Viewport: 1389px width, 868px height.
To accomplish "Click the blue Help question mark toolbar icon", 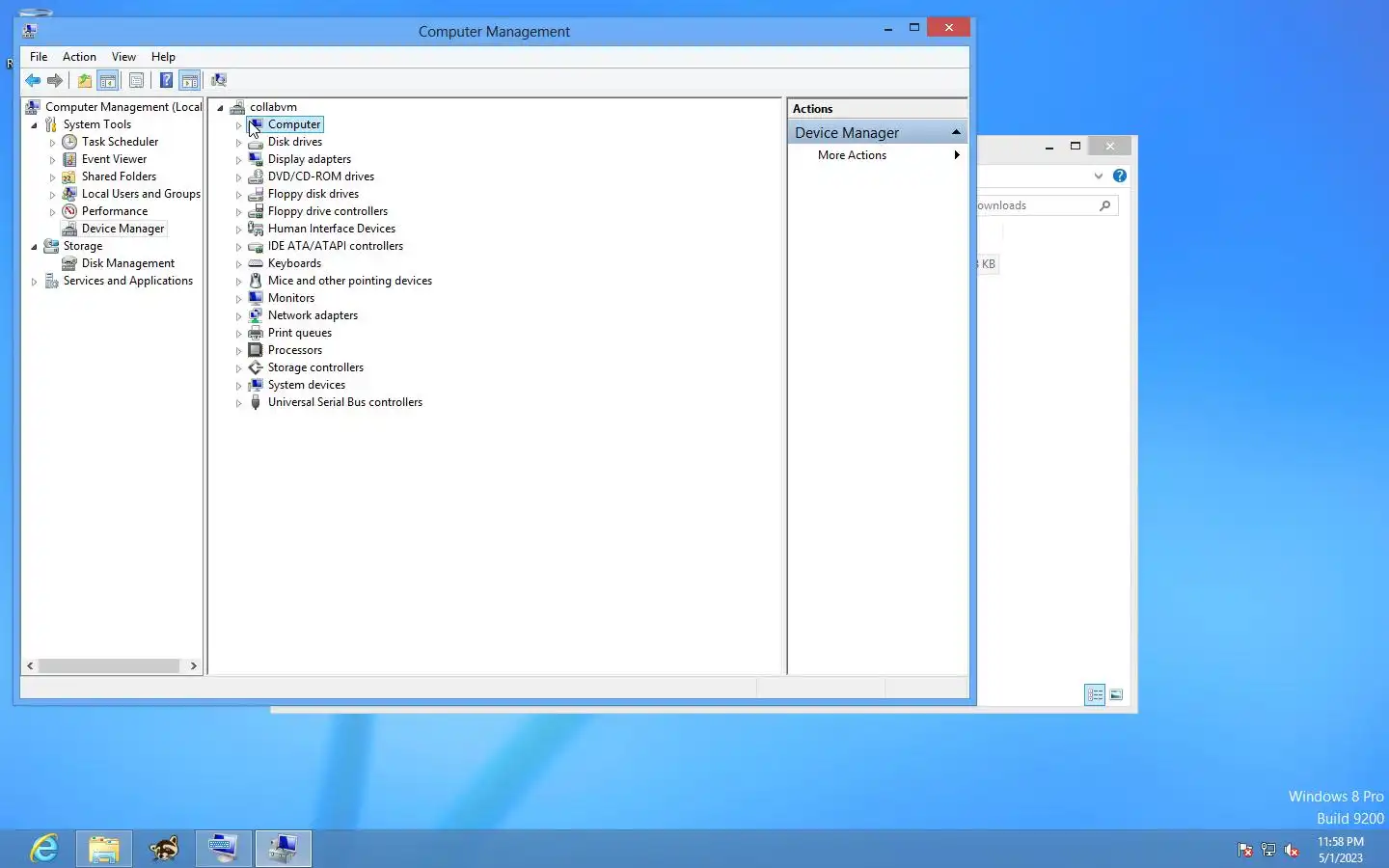I will 166,81.
